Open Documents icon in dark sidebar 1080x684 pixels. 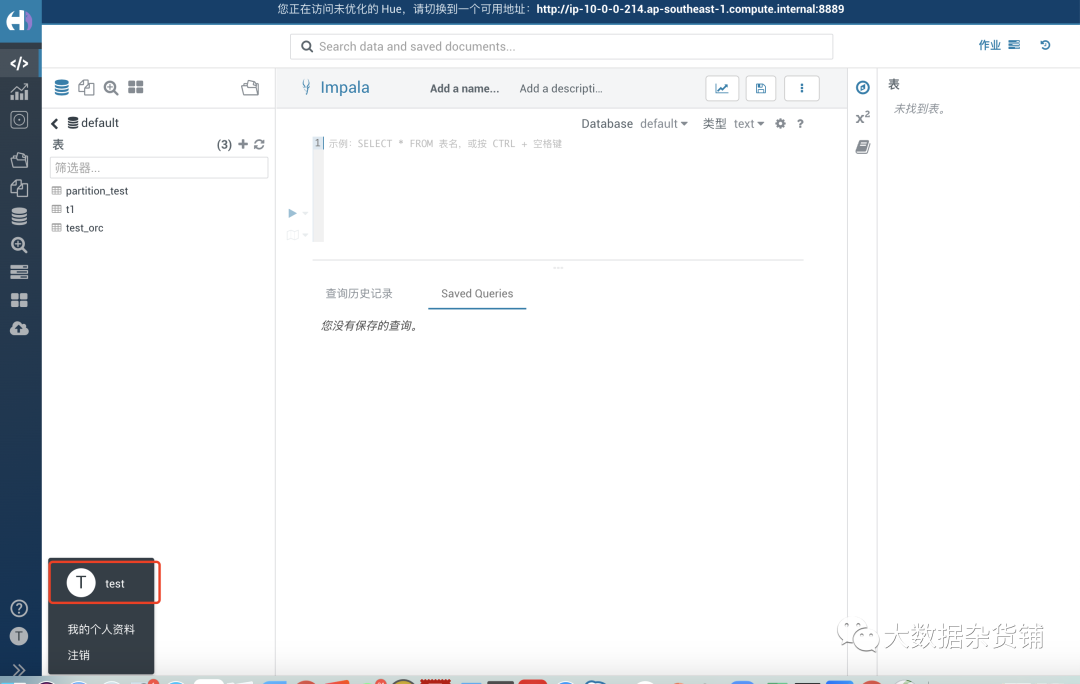click(19, 188)
